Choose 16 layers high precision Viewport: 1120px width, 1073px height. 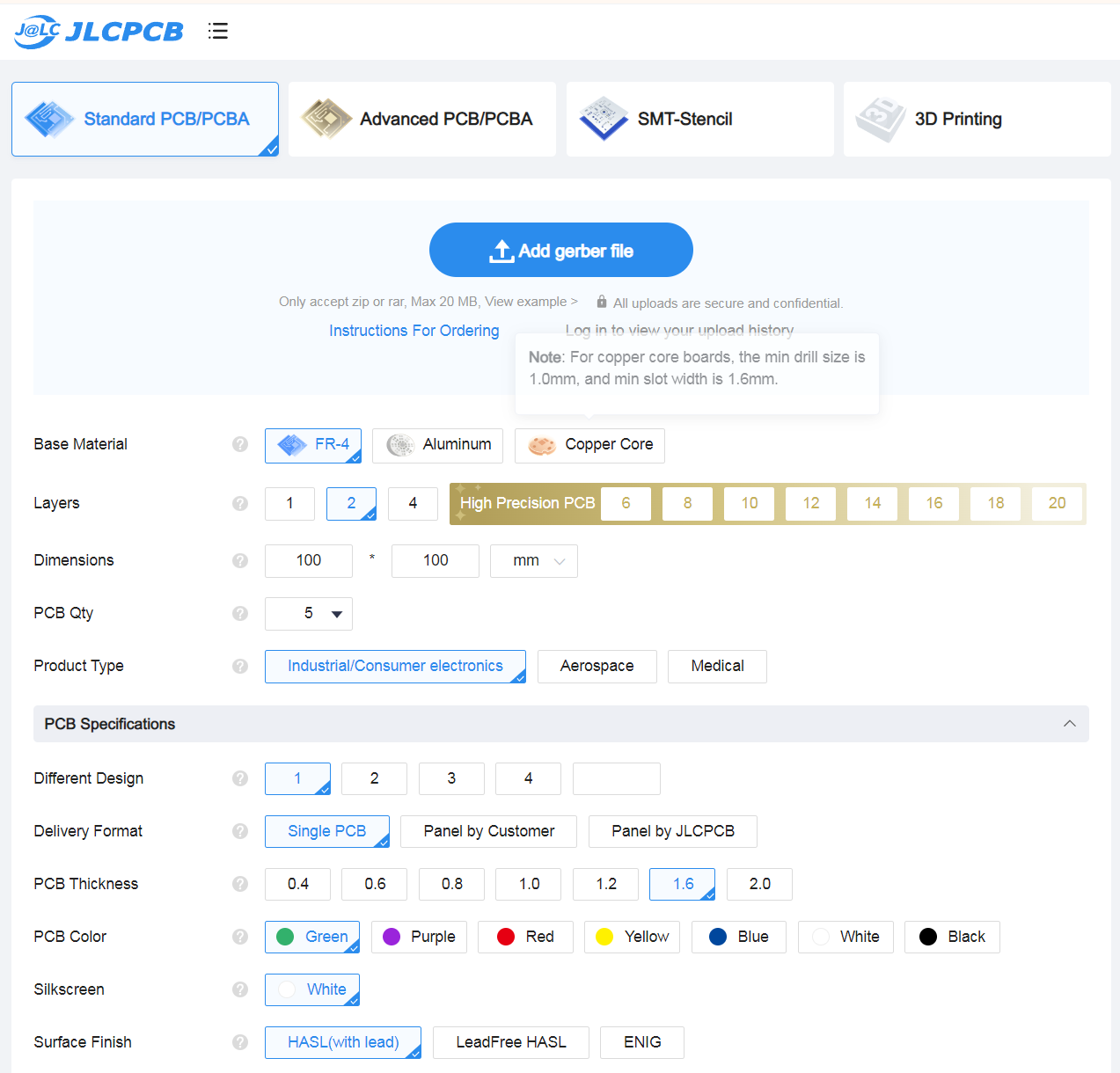pos(933,504)
